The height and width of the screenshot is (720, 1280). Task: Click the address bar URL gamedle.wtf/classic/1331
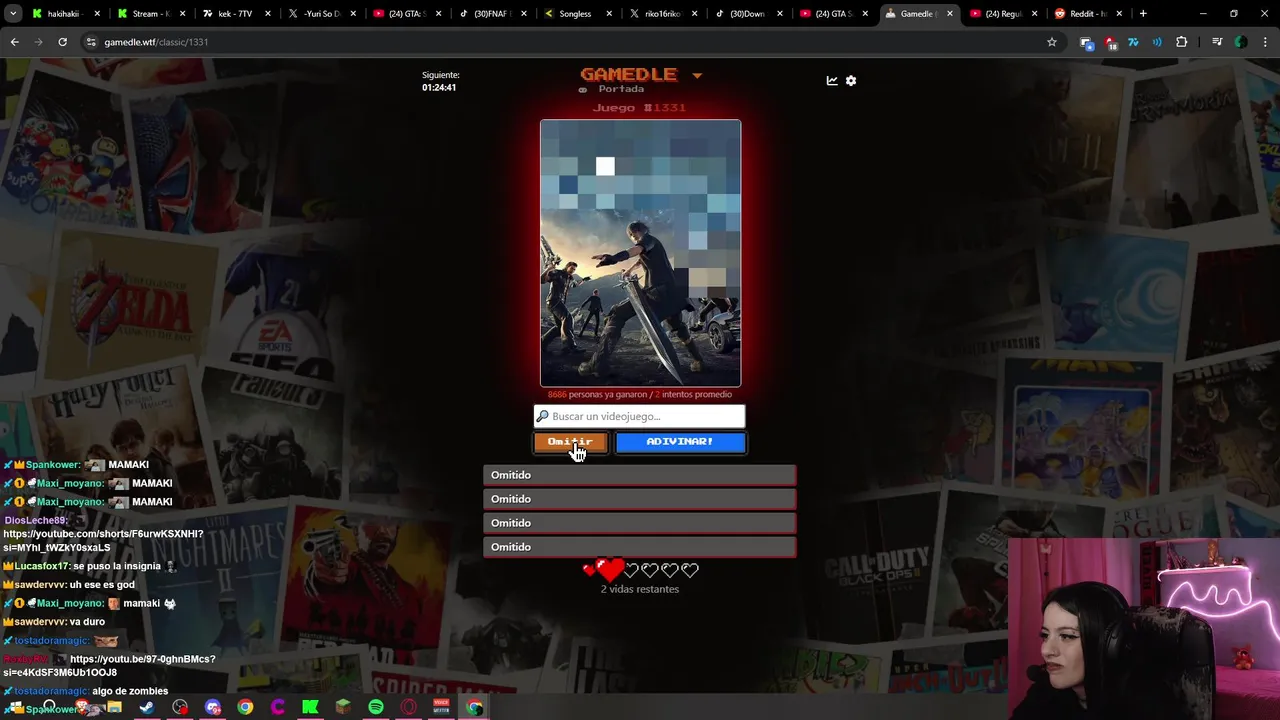pyautogui.click(x=156, y=42)
